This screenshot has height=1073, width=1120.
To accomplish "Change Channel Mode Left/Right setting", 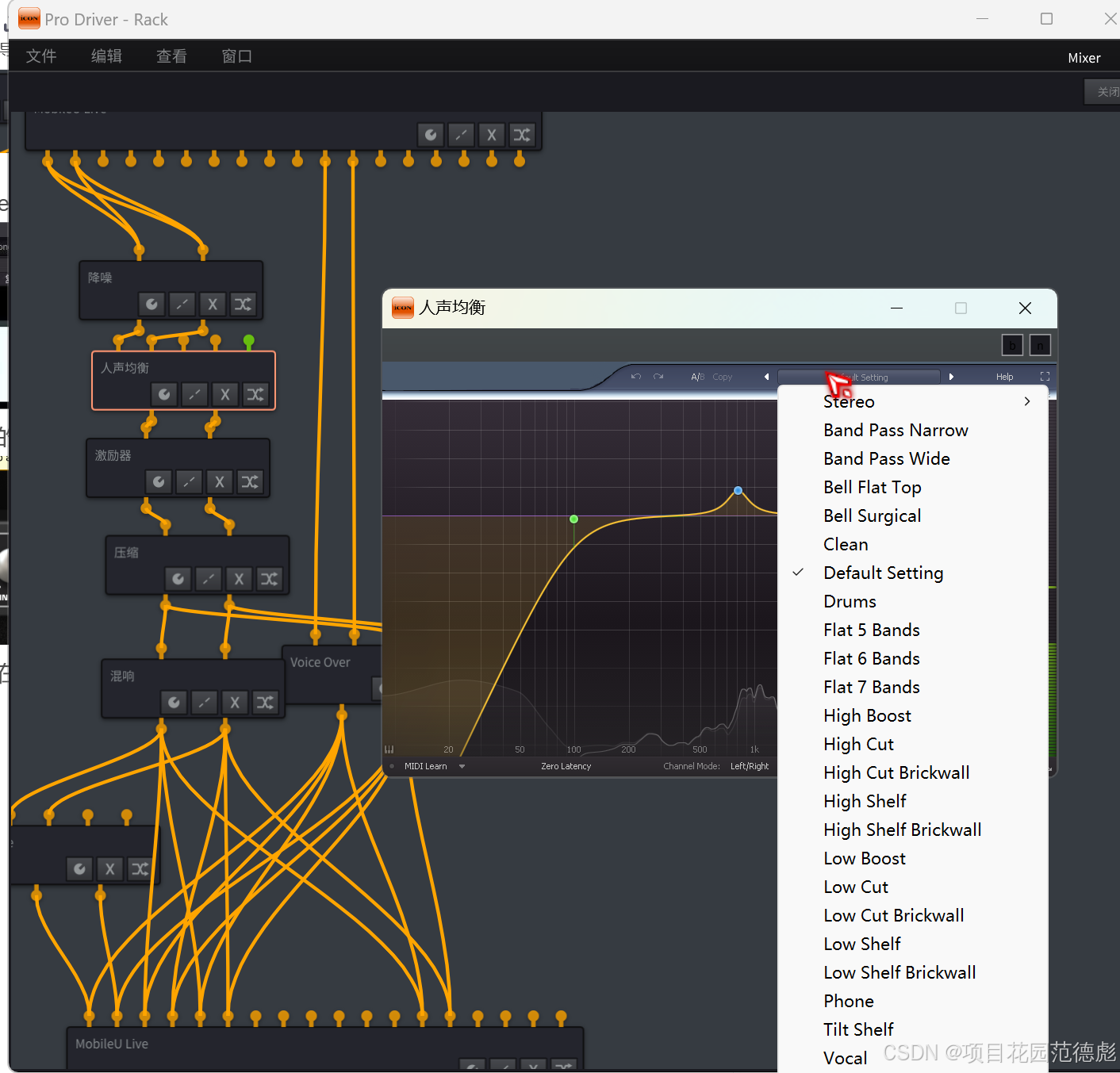I will coord(750,766).
